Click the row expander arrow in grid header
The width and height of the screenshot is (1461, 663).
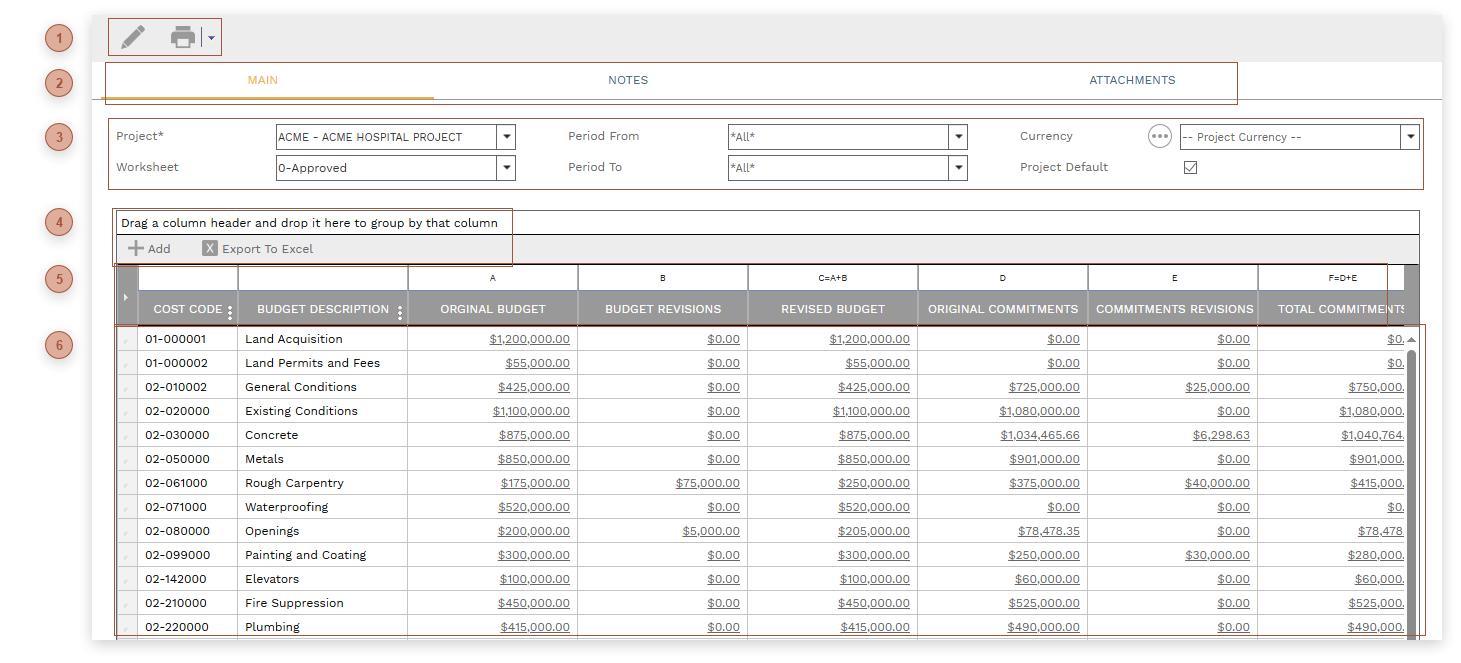[x=126, y=296]
